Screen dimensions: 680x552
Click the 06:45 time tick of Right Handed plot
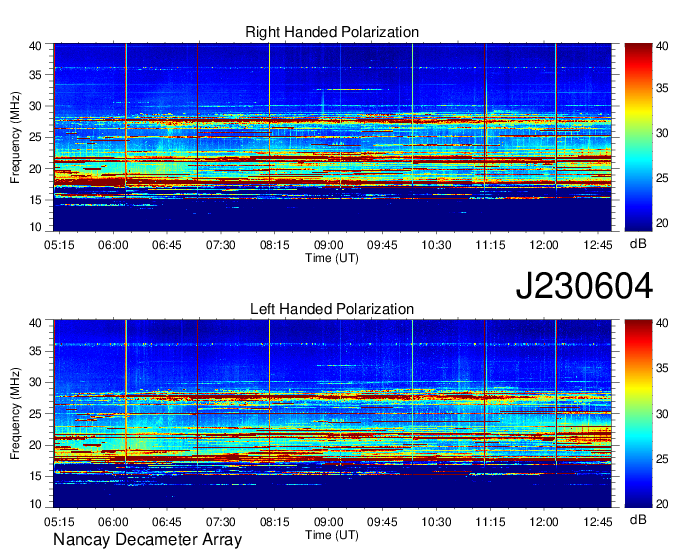pos(167,245)
